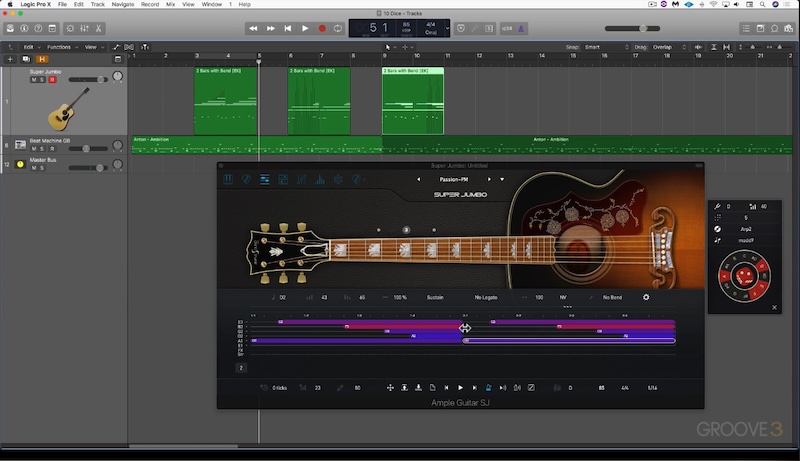Click the Fast Forward transport button
This screenshot has height=461, width=800.
pos(270,29)
